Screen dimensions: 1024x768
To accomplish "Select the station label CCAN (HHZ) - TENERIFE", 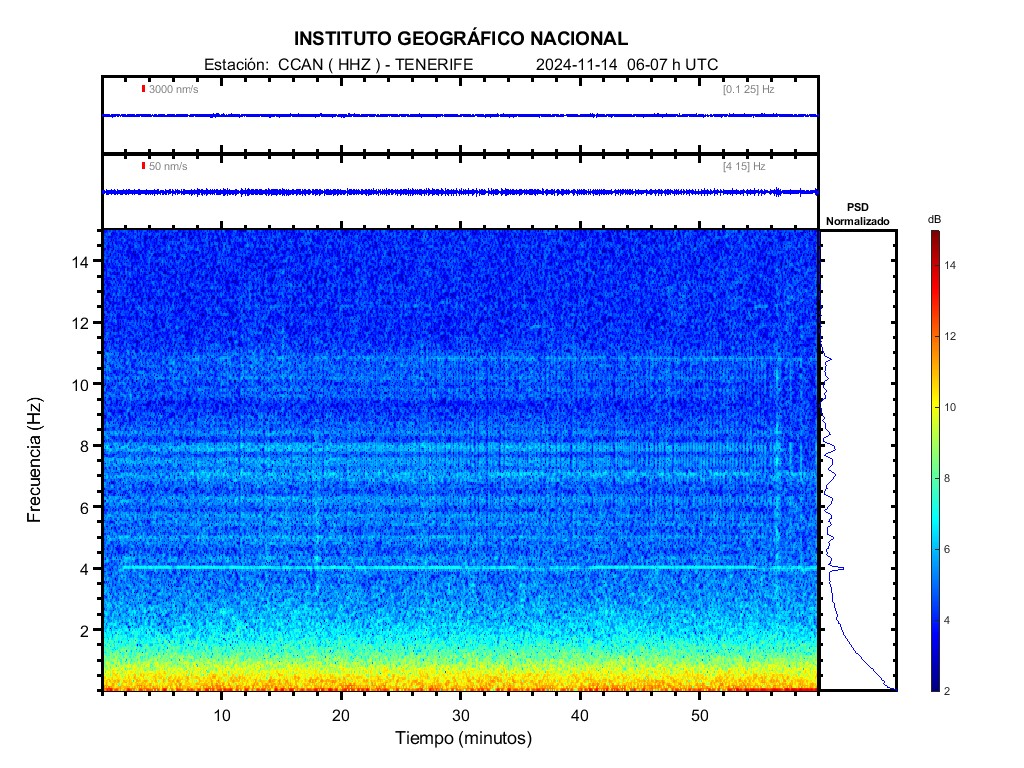I will click(338, 64).
